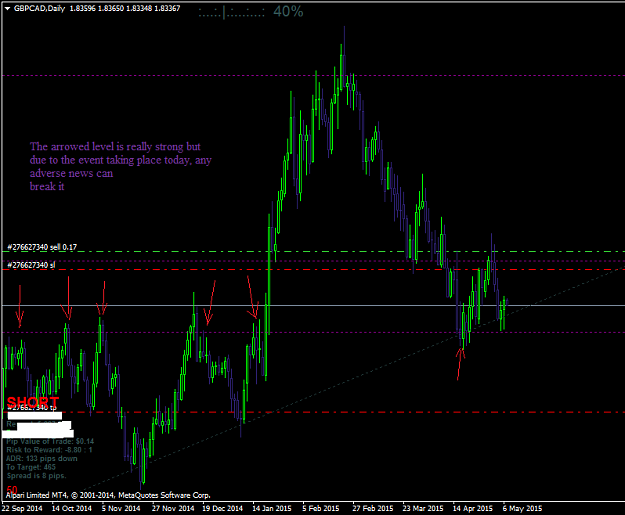Click the red '50' number
Screen dimensions: 625x515
tap(12, 490)
